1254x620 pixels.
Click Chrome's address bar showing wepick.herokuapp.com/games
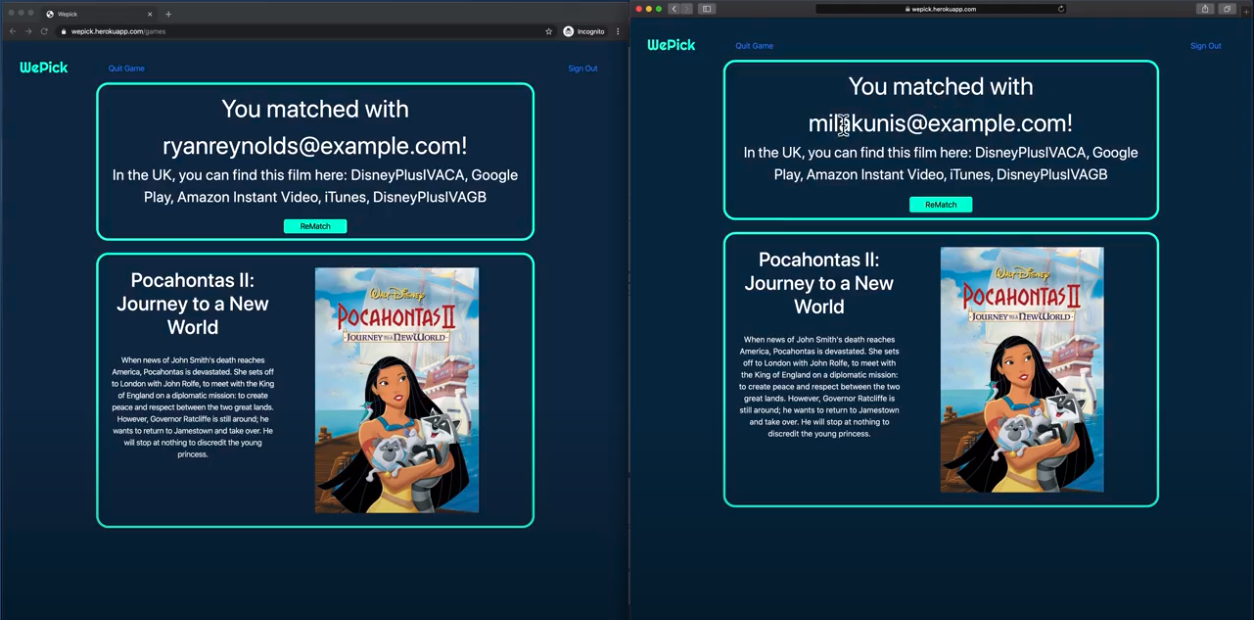click(x=300, y=31)
